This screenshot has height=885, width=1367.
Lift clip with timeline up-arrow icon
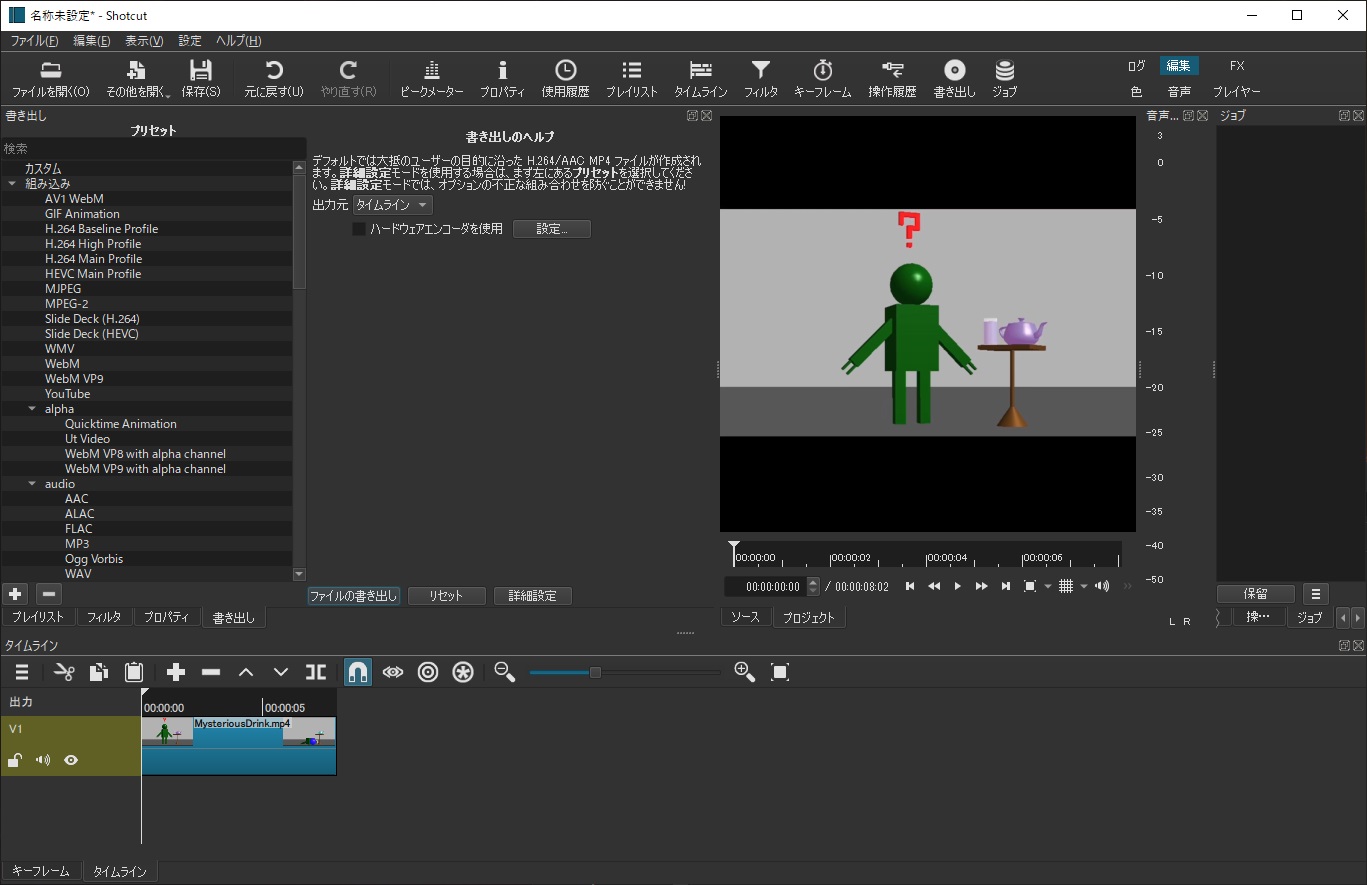(246, 672)
